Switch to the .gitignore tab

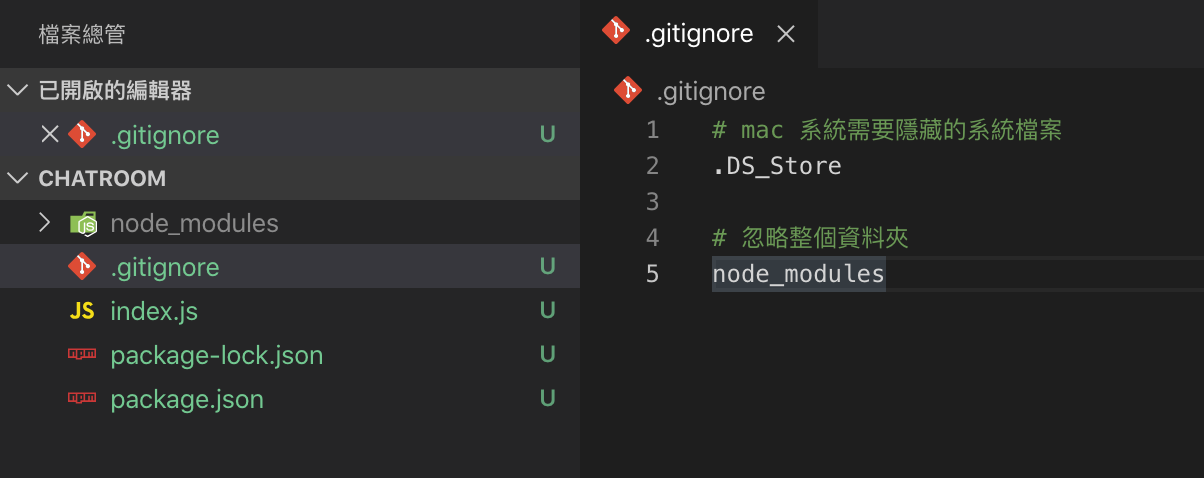click(x=699, y=34)
